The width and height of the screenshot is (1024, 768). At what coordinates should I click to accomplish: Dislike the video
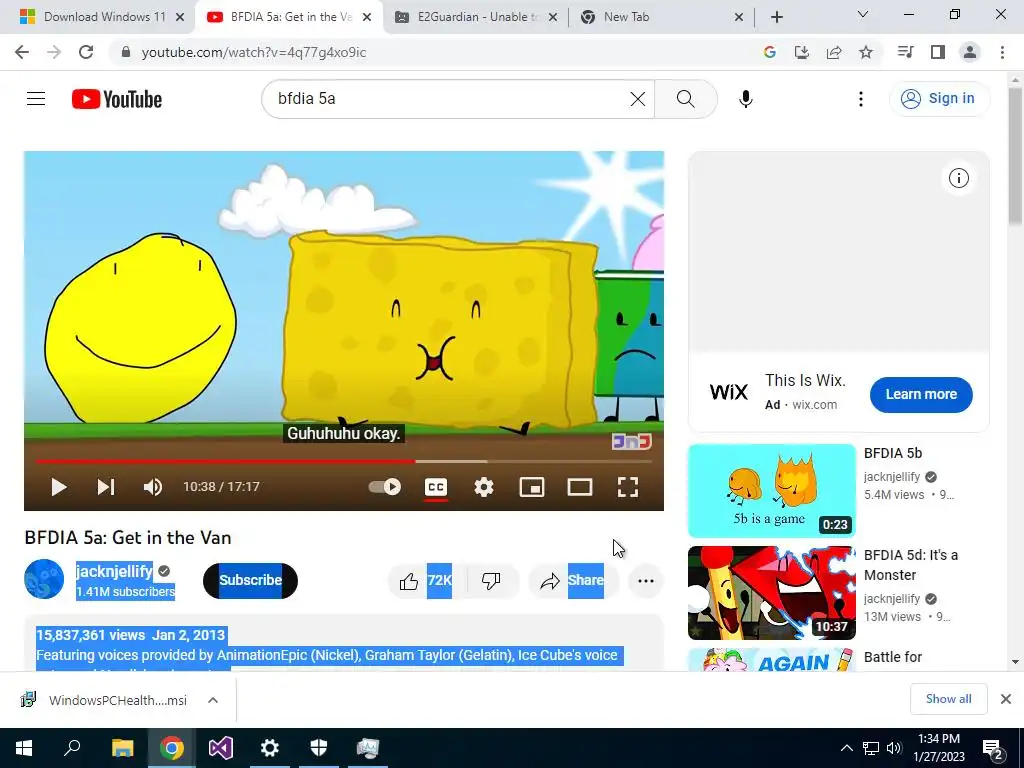tap(491, 581)
